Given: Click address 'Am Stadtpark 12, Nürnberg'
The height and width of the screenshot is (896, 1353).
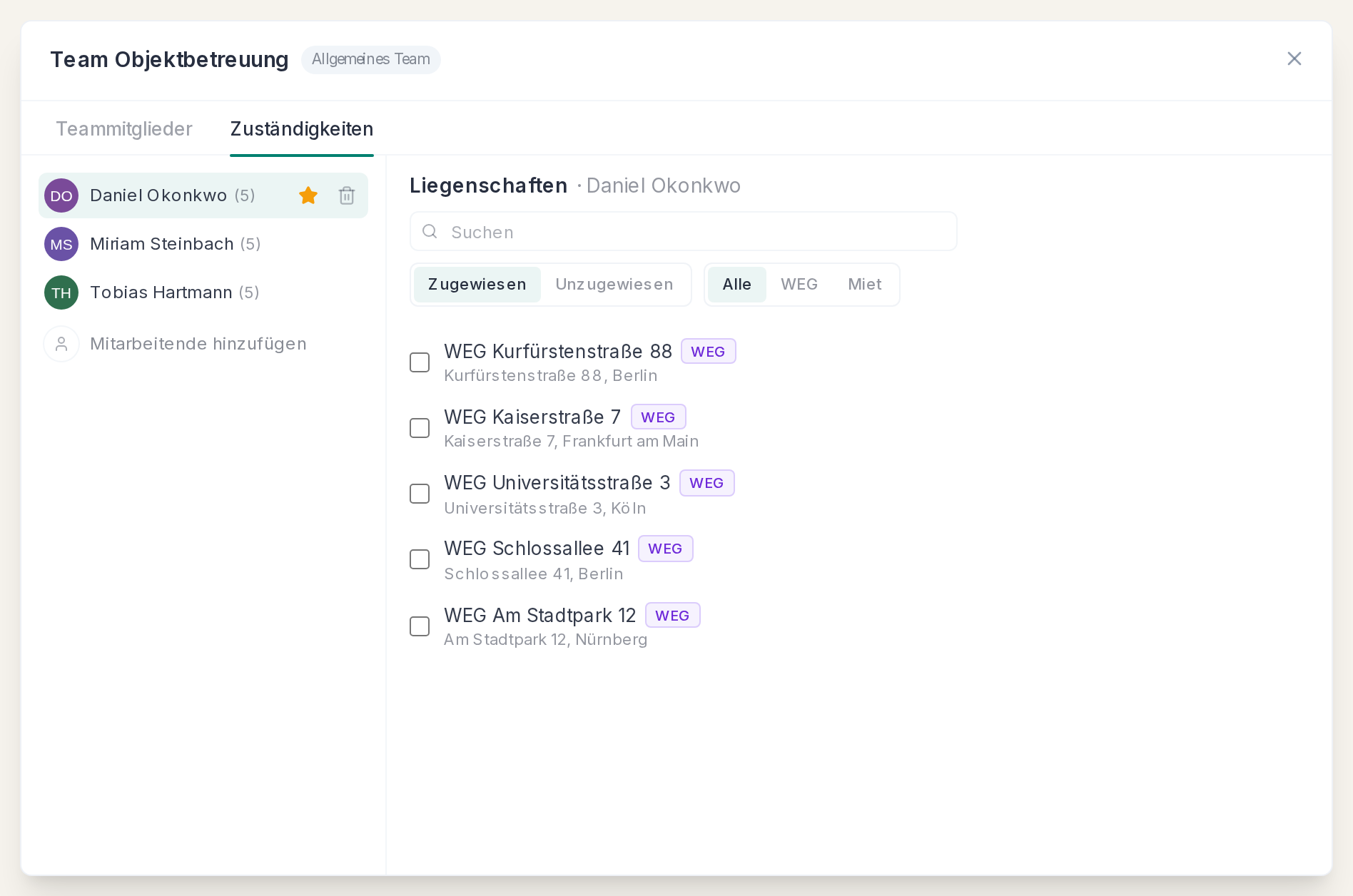Looking at the screenshot, I should point(546,639).
